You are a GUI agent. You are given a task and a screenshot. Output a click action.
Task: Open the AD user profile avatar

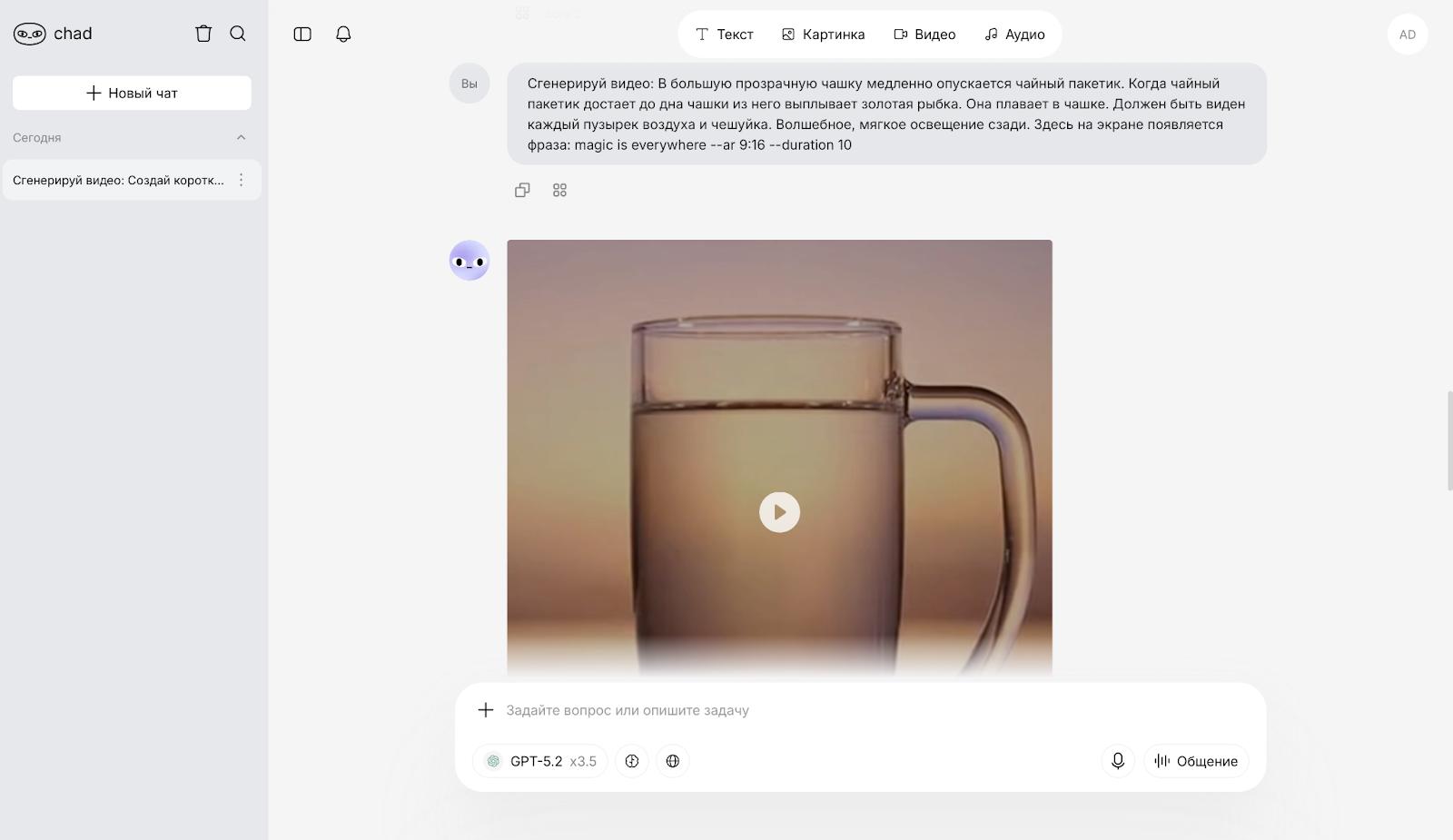click(1407, 35)
